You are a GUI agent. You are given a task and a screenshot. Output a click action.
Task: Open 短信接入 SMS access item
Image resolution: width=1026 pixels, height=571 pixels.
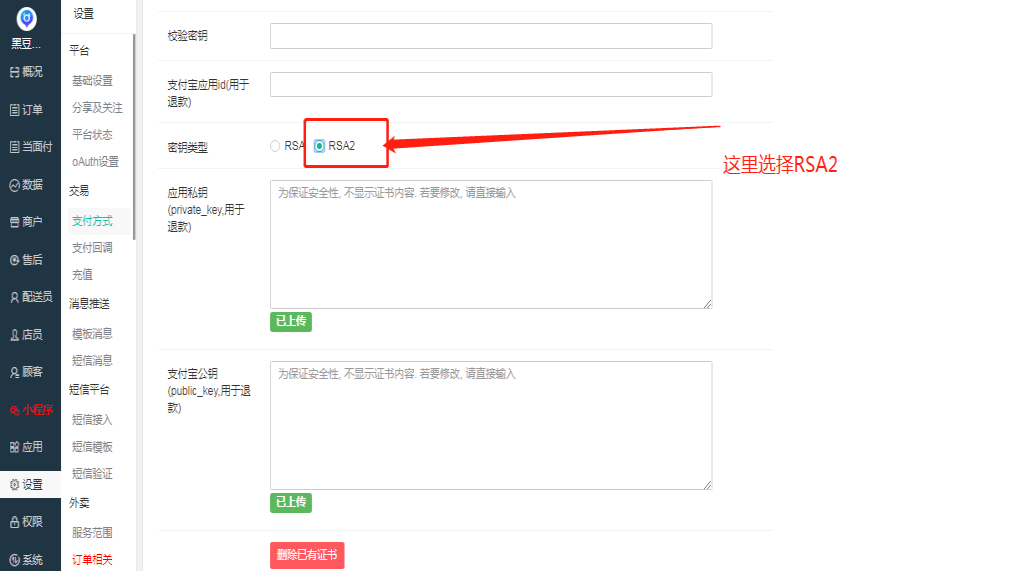[x=92, y=420]
